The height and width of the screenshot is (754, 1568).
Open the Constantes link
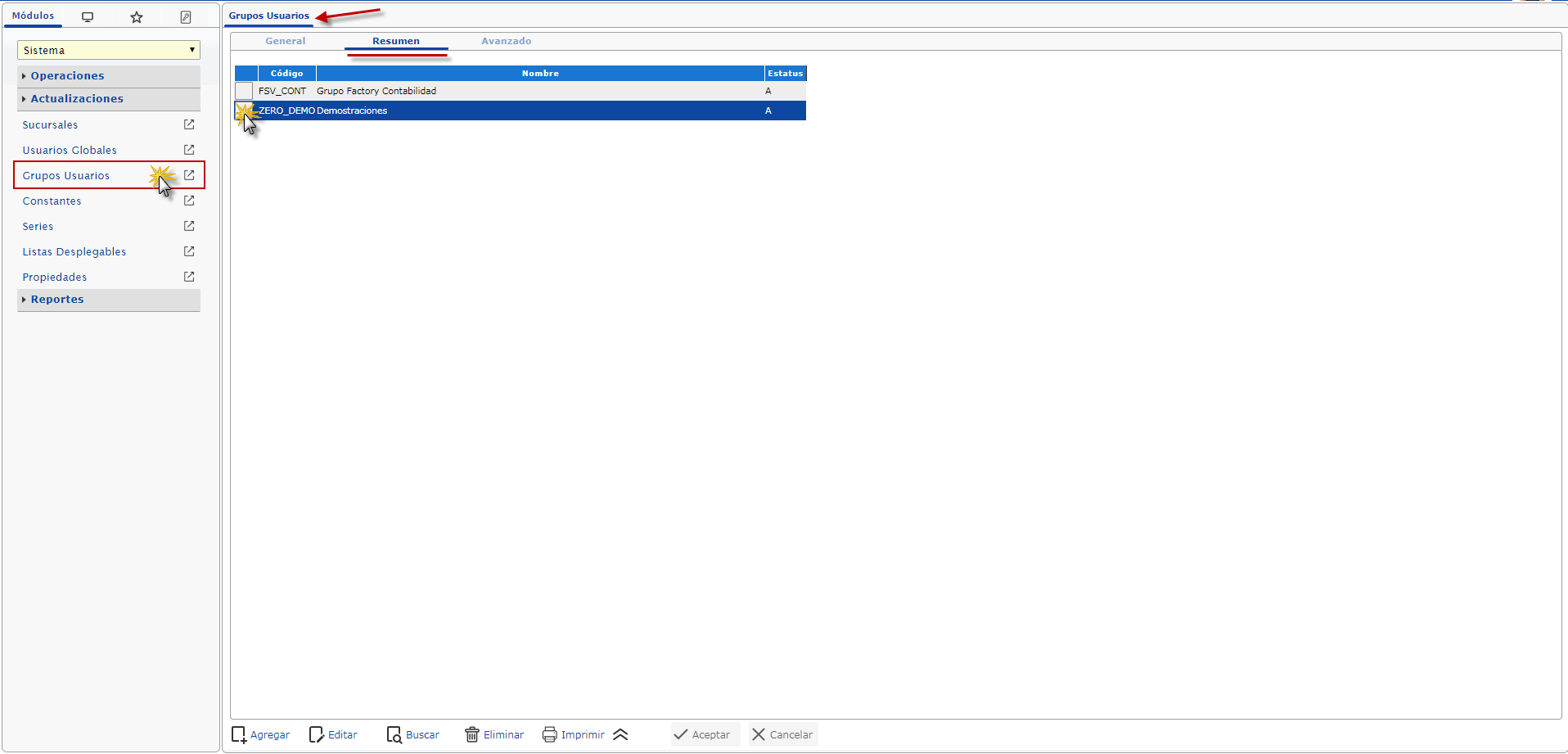(x=52, y=201)
